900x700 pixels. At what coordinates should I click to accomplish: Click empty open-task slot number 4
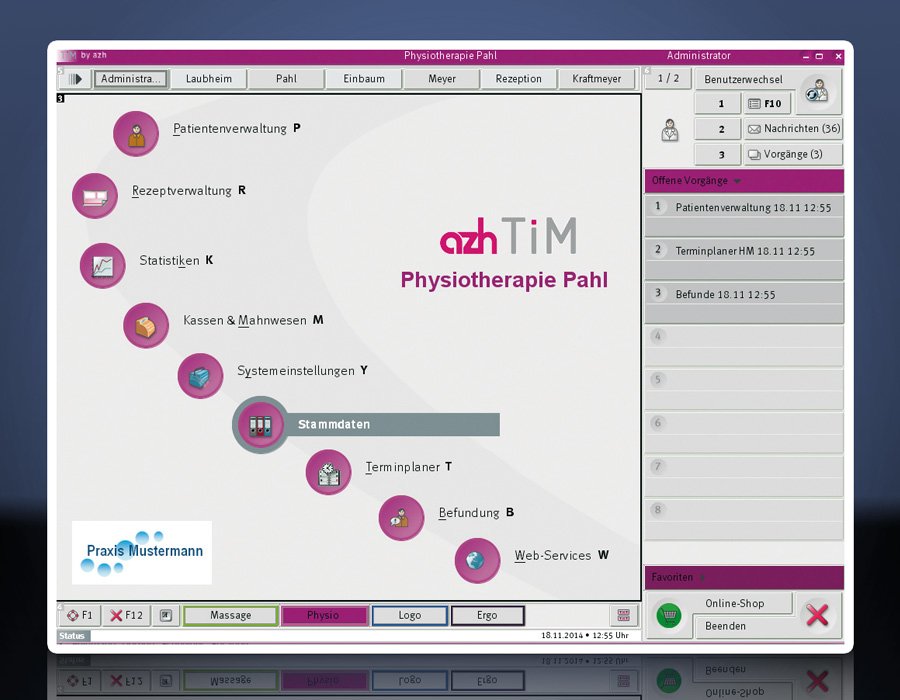pos(744,347)
